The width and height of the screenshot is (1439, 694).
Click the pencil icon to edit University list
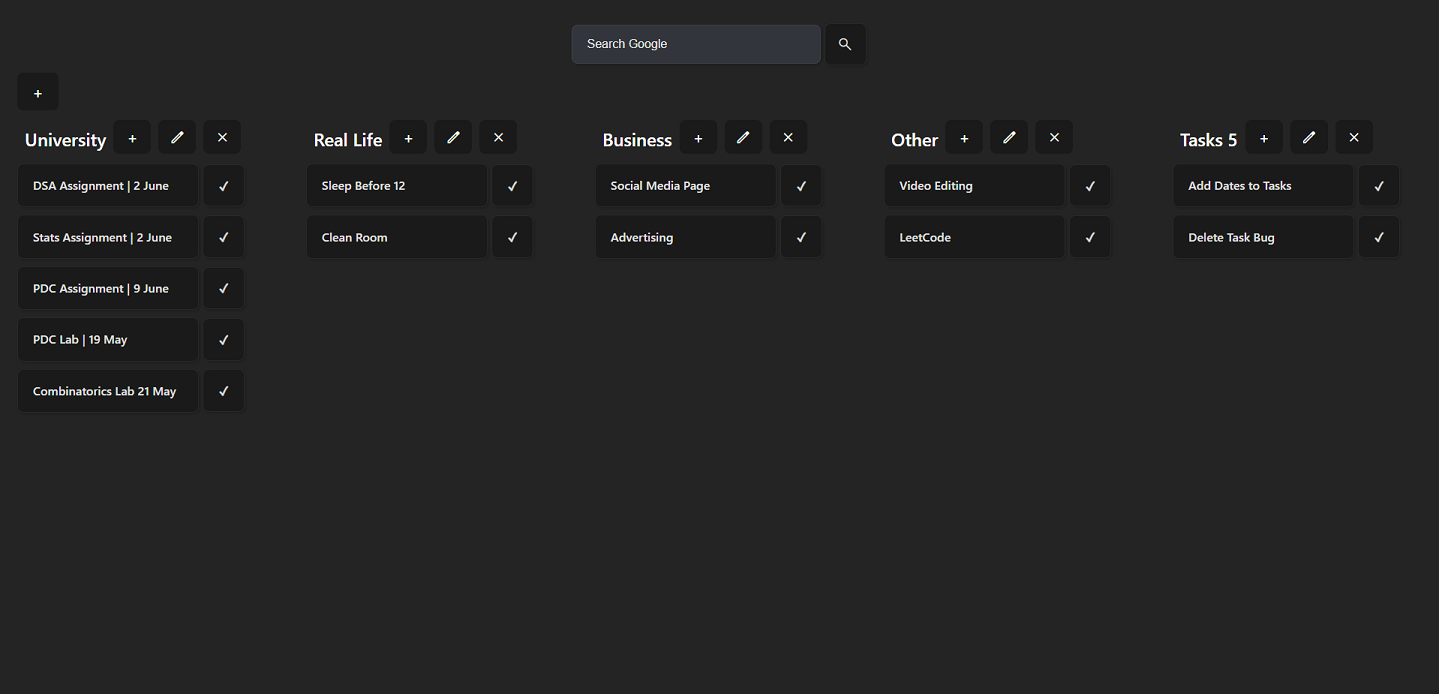[x=176, y=137]
